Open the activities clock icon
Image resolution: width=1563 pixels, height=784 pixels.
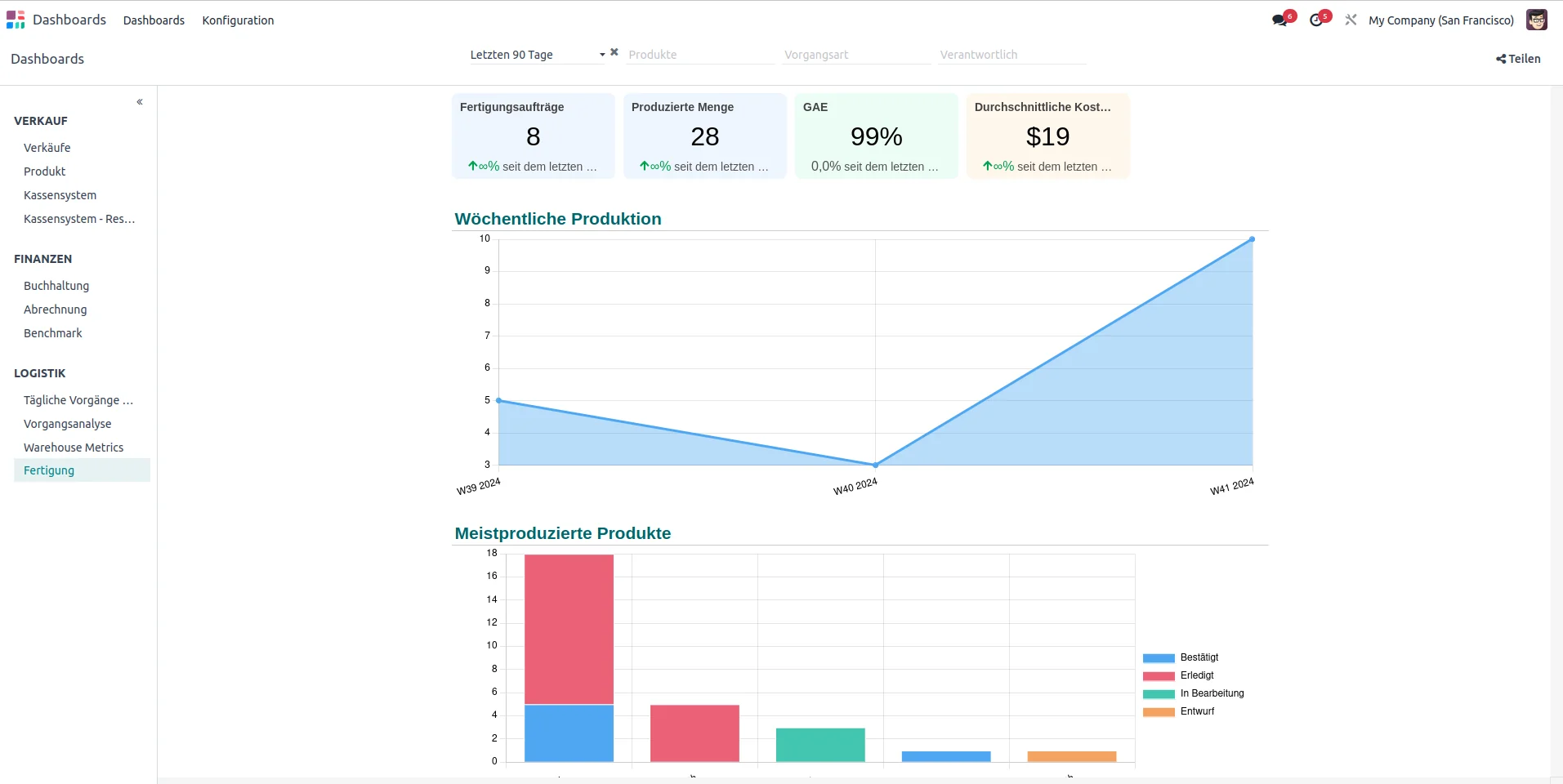point(1316,20)
